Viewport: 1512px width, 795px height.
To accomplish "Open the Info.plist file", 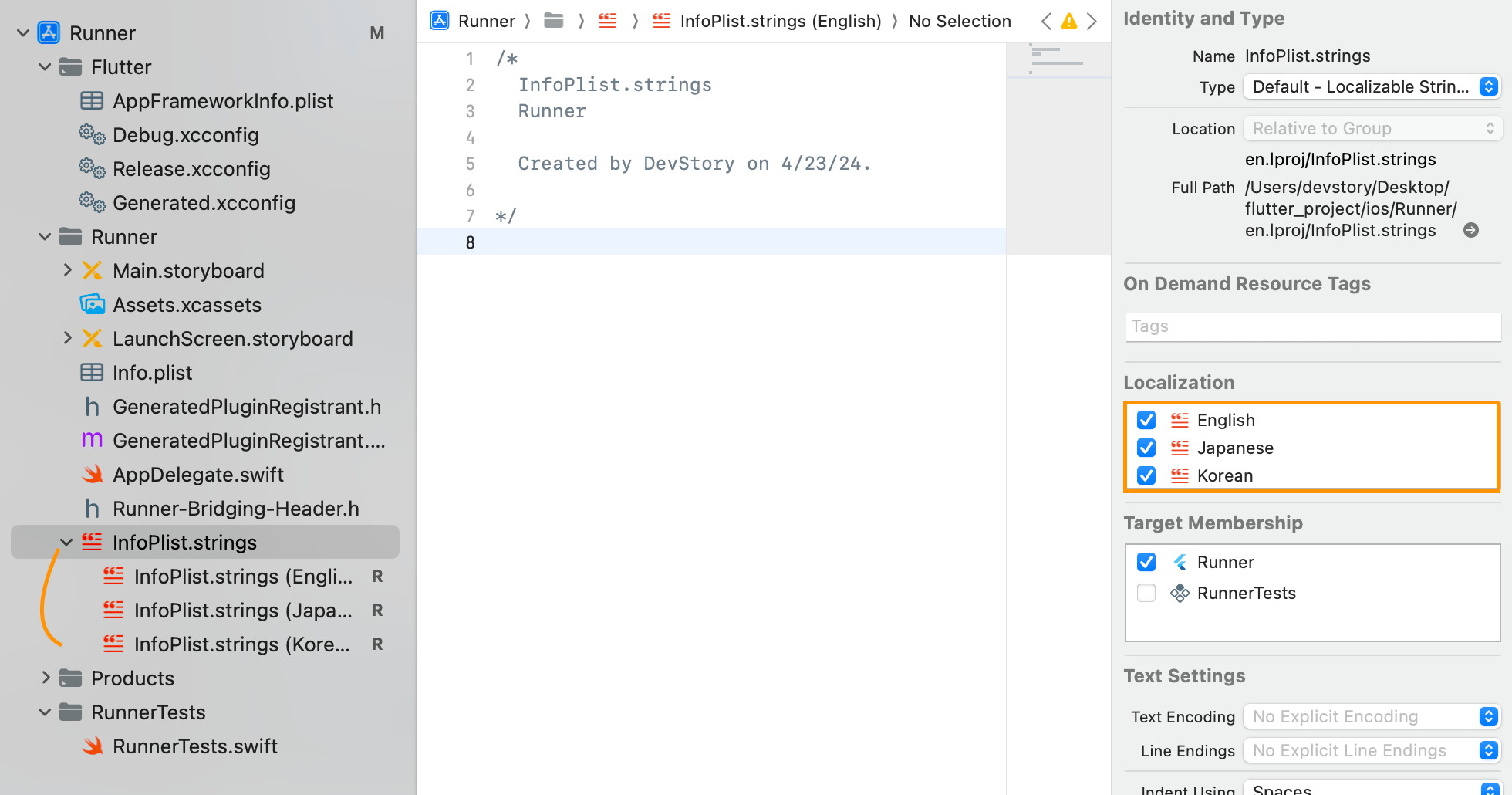I will (x=153, y=373).
